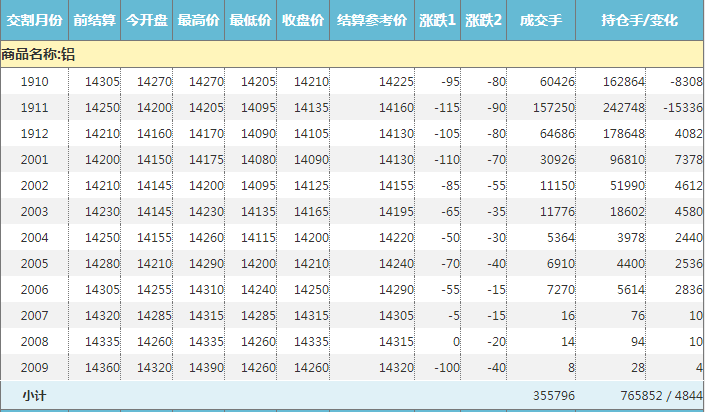Click the 成交手 column header
Screen dimensions: 705x412
(541, 20)
